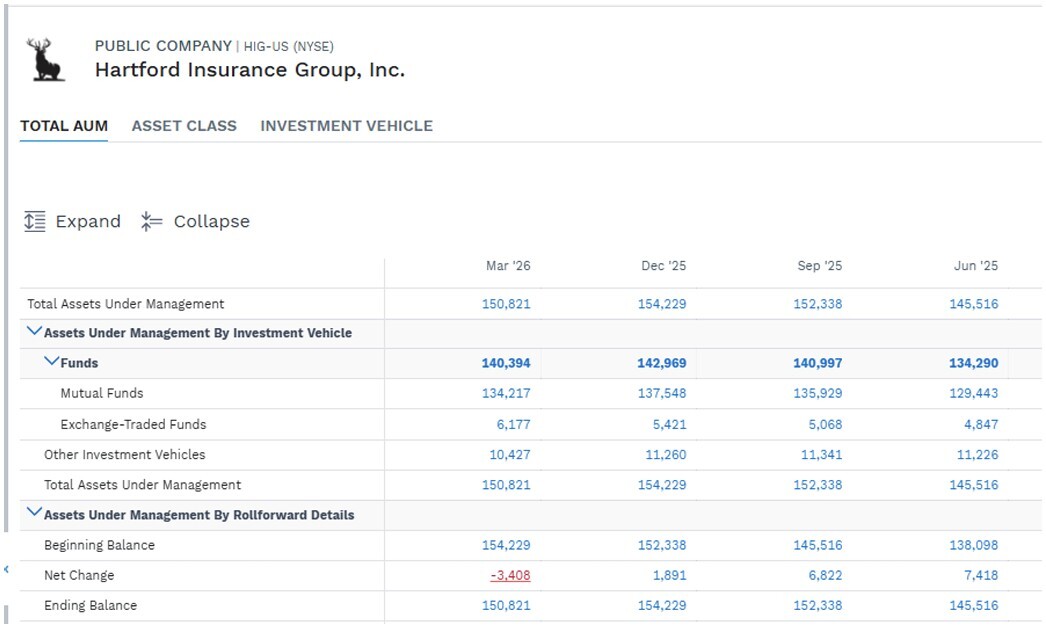Select the TOTAL AUM tab
The width and height of the screenshot is (1046, 631).
64,126
